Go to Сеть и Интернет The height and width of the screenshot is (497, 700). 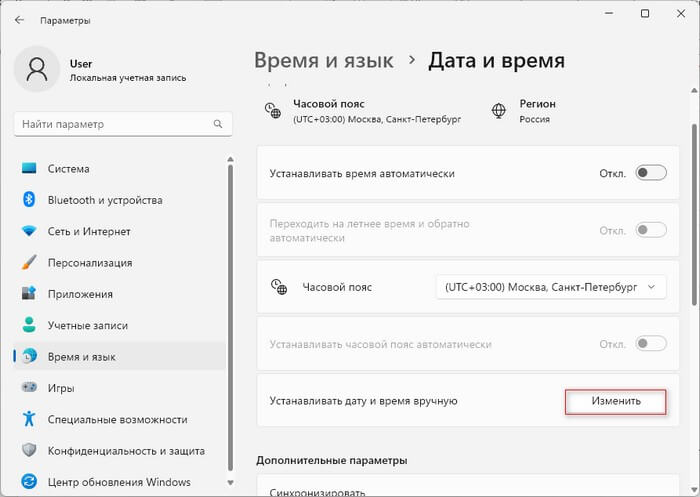(119, 231)
